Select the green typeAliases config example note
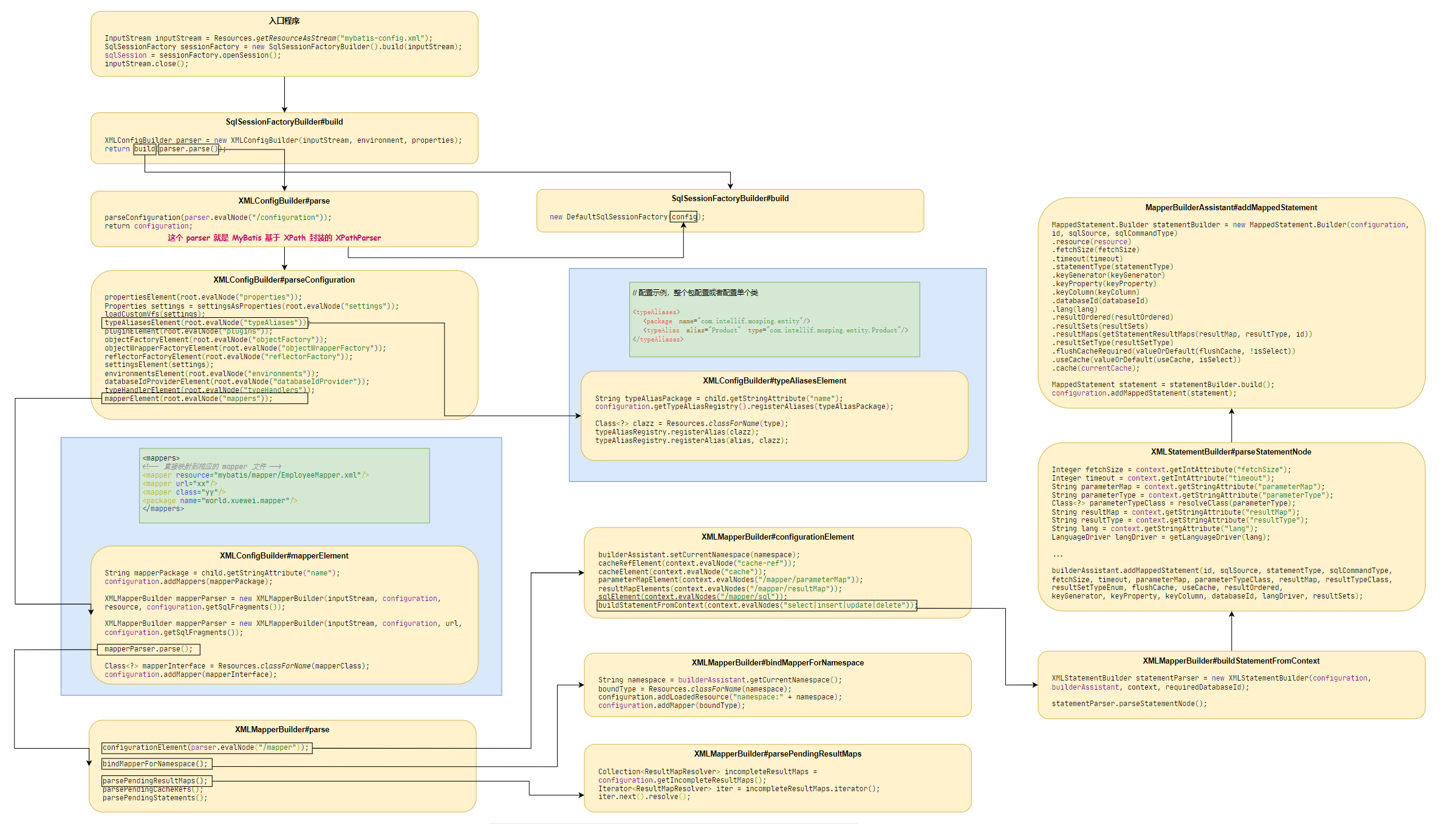 pos(774,319)
